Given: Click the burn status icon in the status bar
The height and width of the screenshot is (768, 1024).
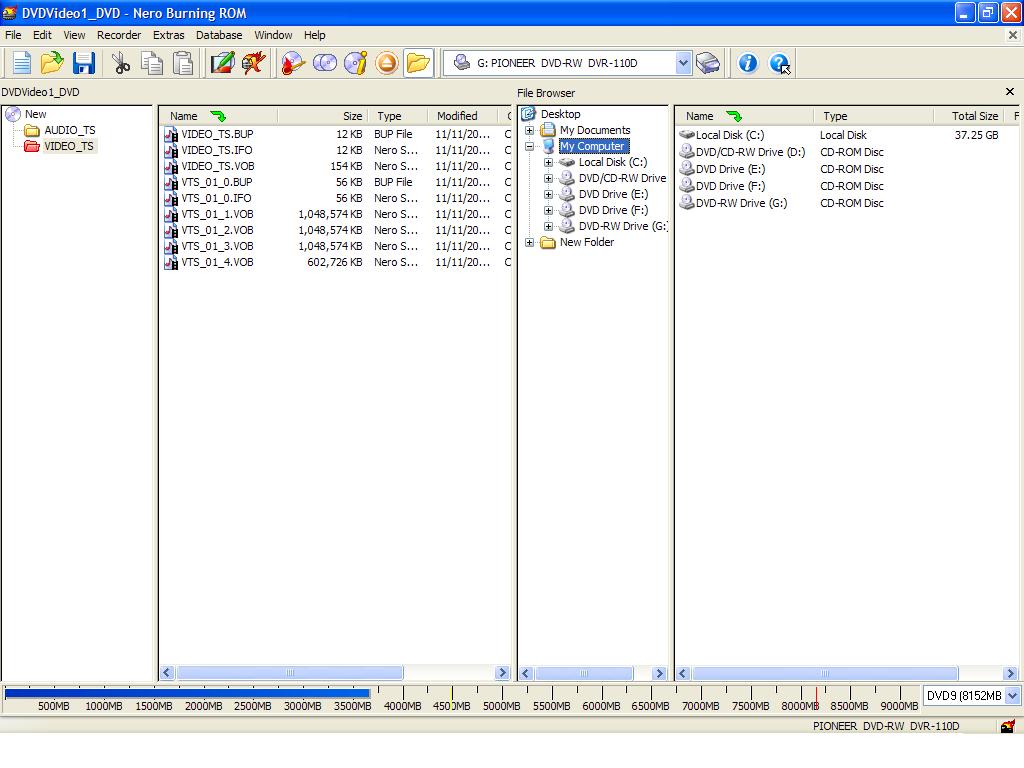Looking at the screenshot, I should click(1008, 726).
